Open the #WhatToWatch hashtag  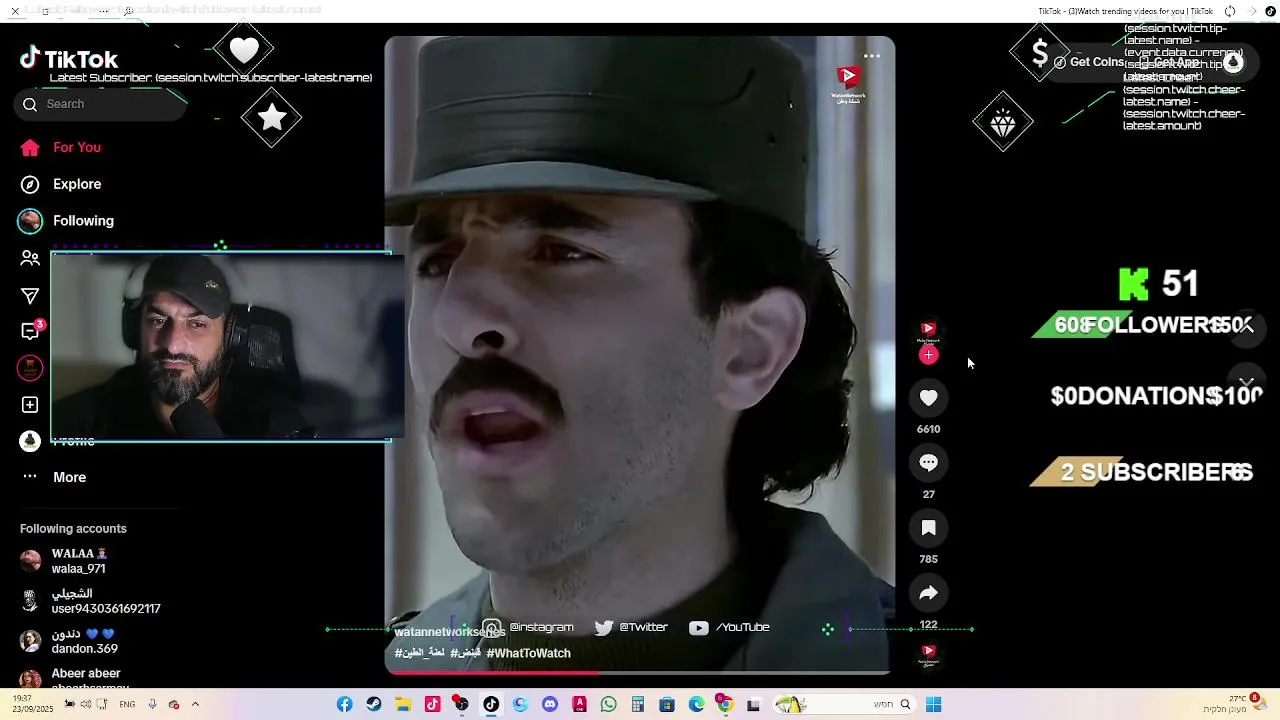528,653
